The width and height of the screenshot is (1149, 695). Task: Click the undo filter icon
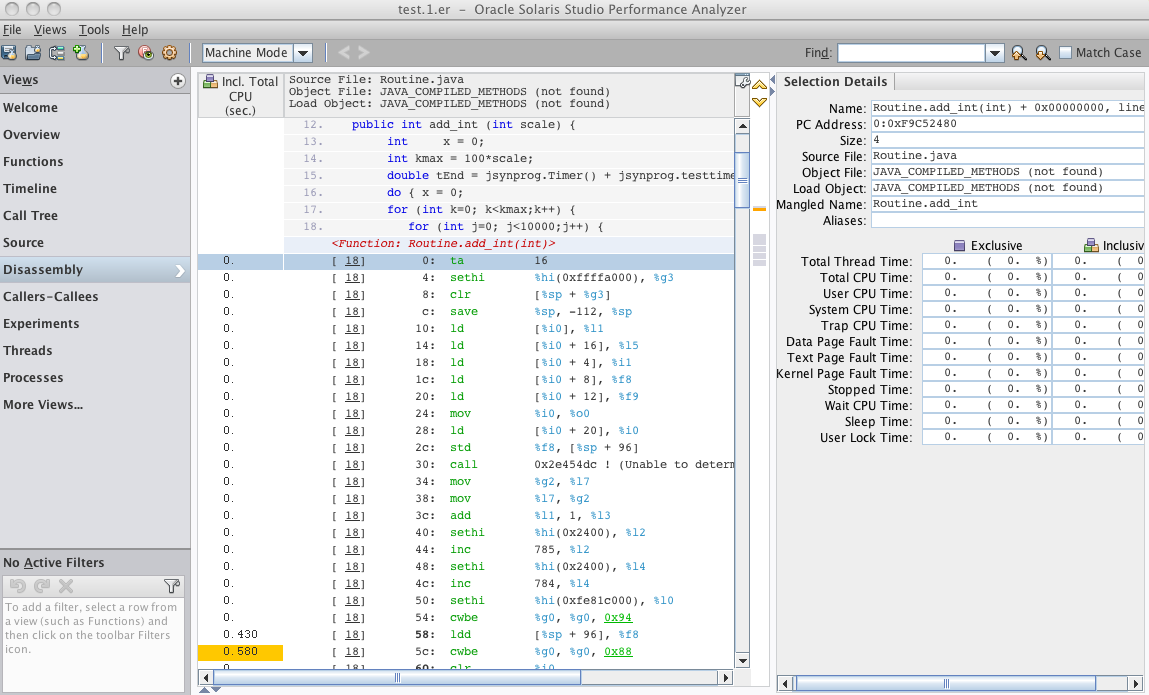point(18,586)
